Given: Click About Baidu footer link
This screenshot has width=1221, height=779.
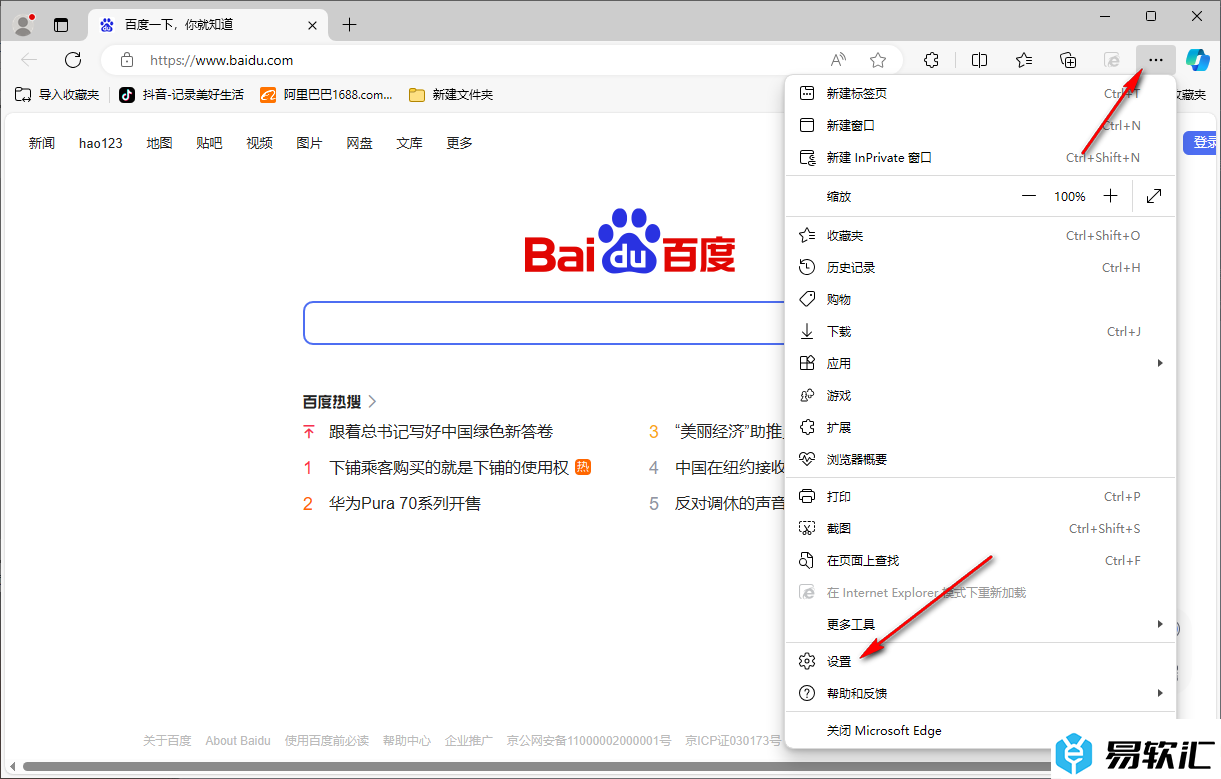Looking at the screenshot, I should tap(238, 741).
